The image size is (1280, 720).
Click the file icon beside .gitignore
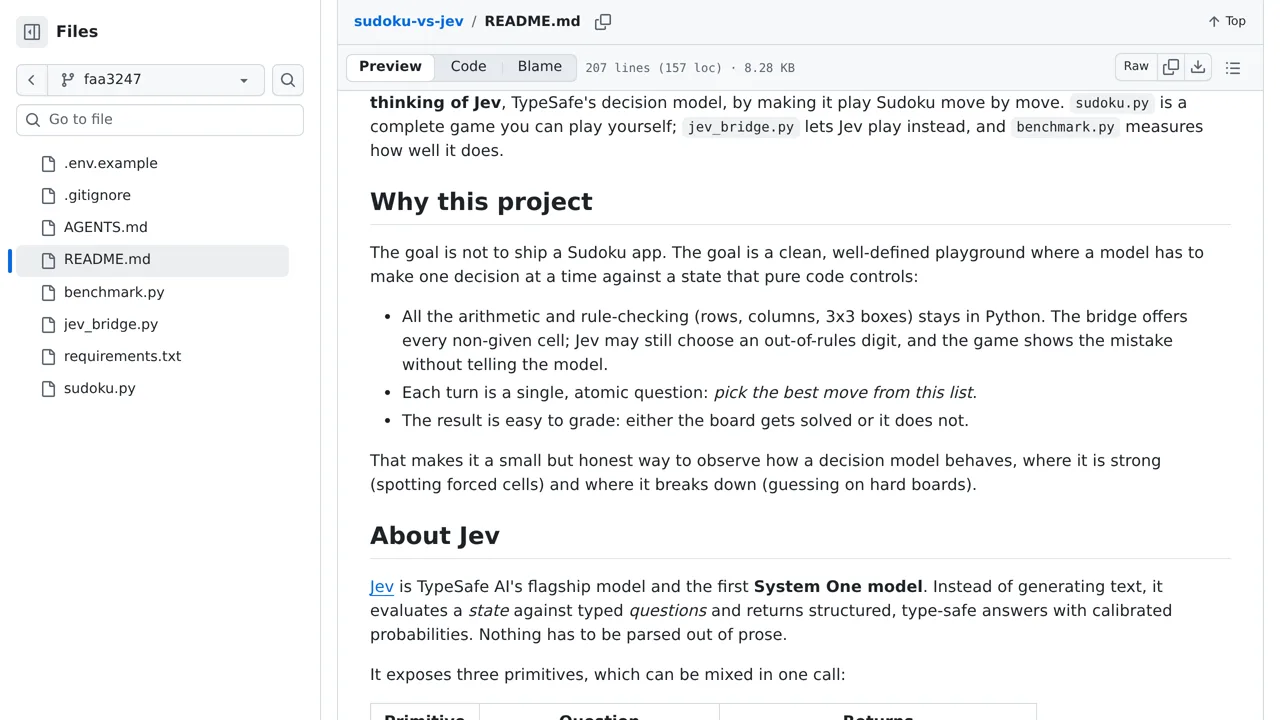click(x=48, y=196)
